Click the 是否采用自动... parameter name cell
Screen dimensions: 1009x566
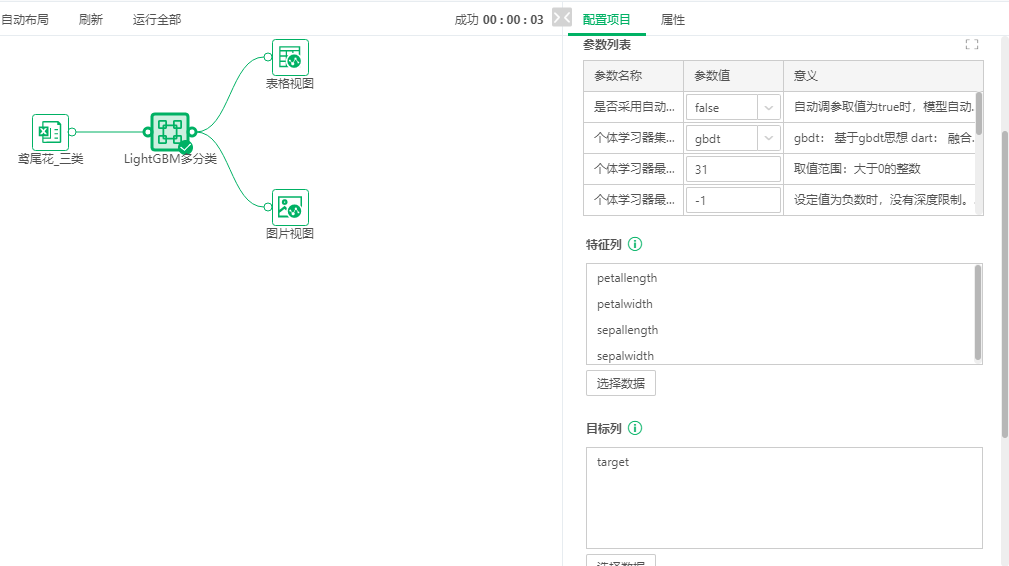(633, 107)
